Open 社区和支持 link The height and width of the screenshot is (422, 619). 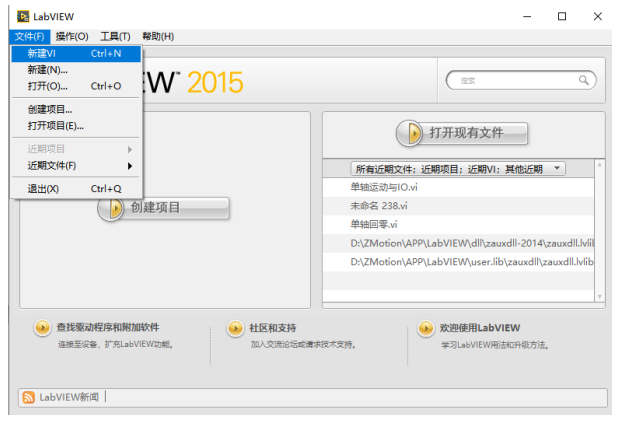[272, 328]
